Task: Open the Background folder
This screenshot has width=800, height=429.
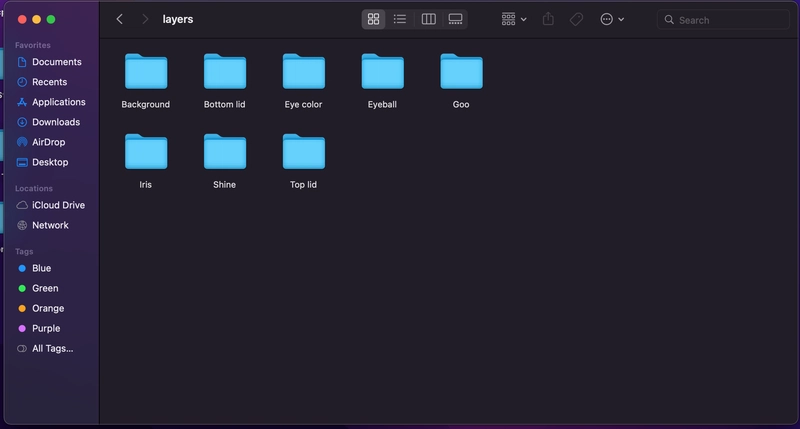Action: pyautogui.click(x=146, y=71)
